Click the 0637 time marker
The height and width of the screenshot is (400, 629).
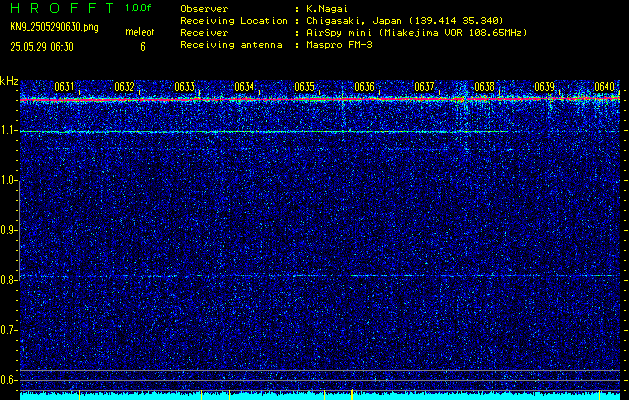[x=424, y=87]
